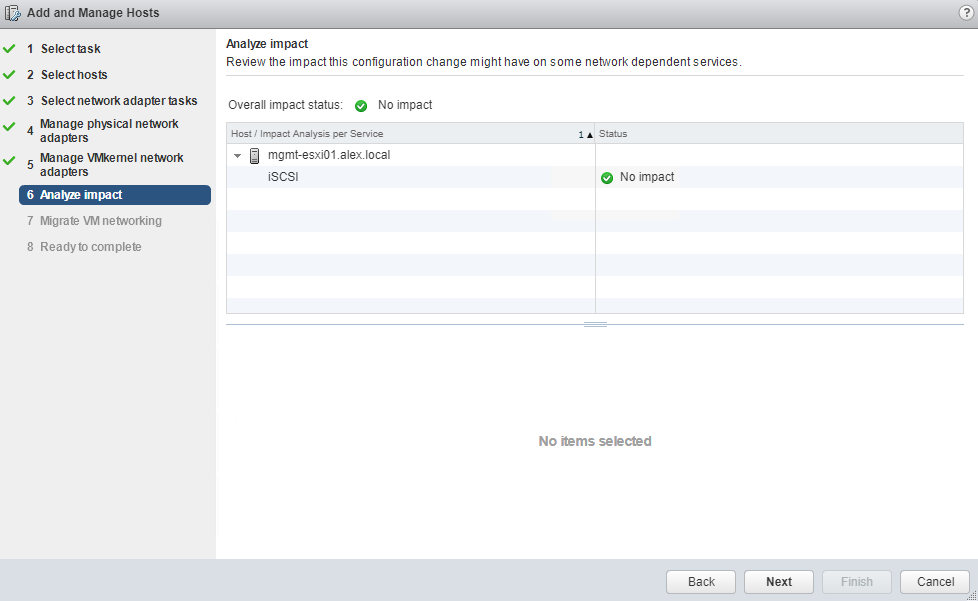Open step 3 Select network adapter tasks

(x=118, y=101)
